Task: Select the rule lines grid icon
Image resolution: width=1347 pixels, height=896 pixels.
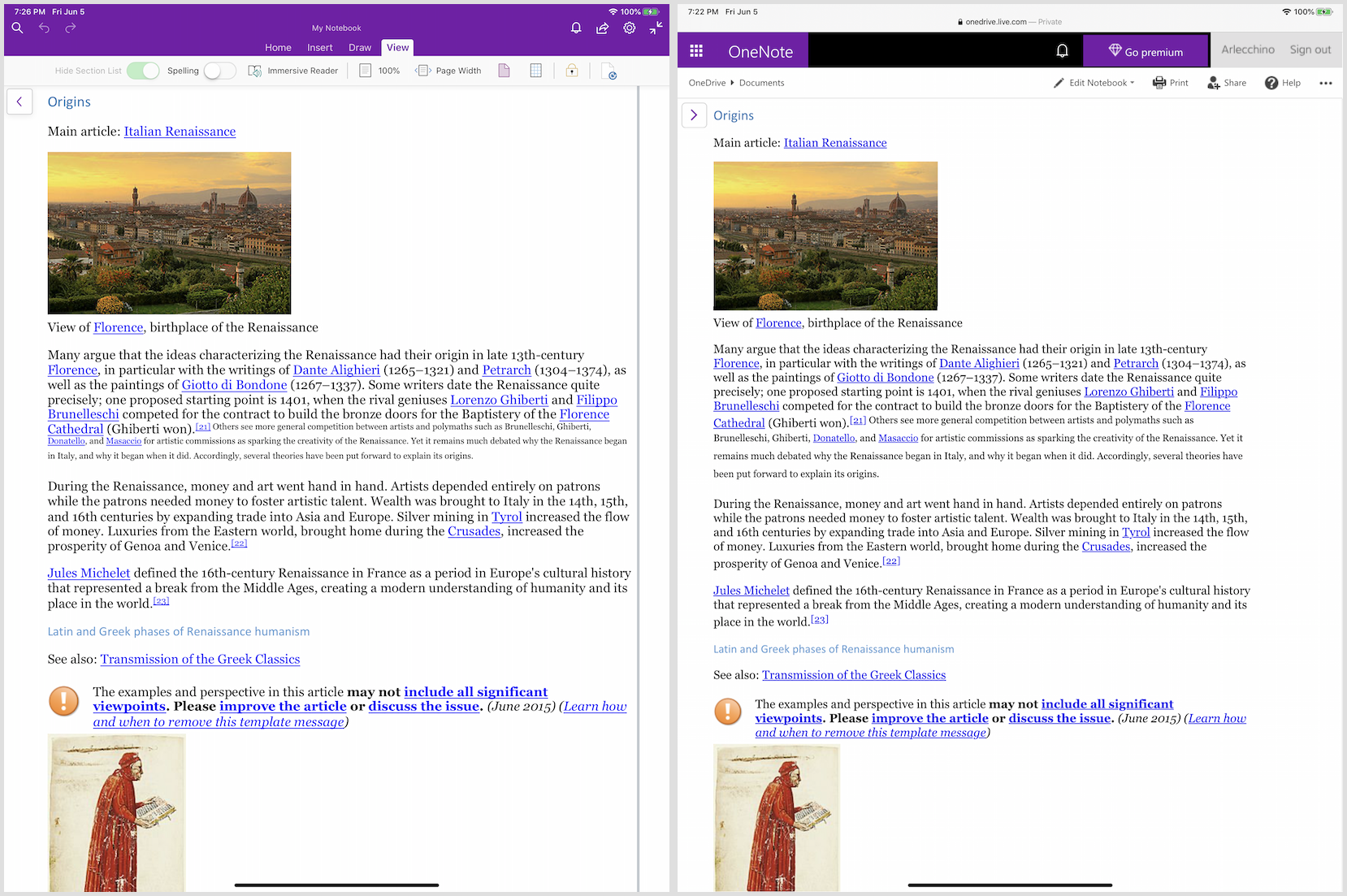Action: [x=535, y=71]
